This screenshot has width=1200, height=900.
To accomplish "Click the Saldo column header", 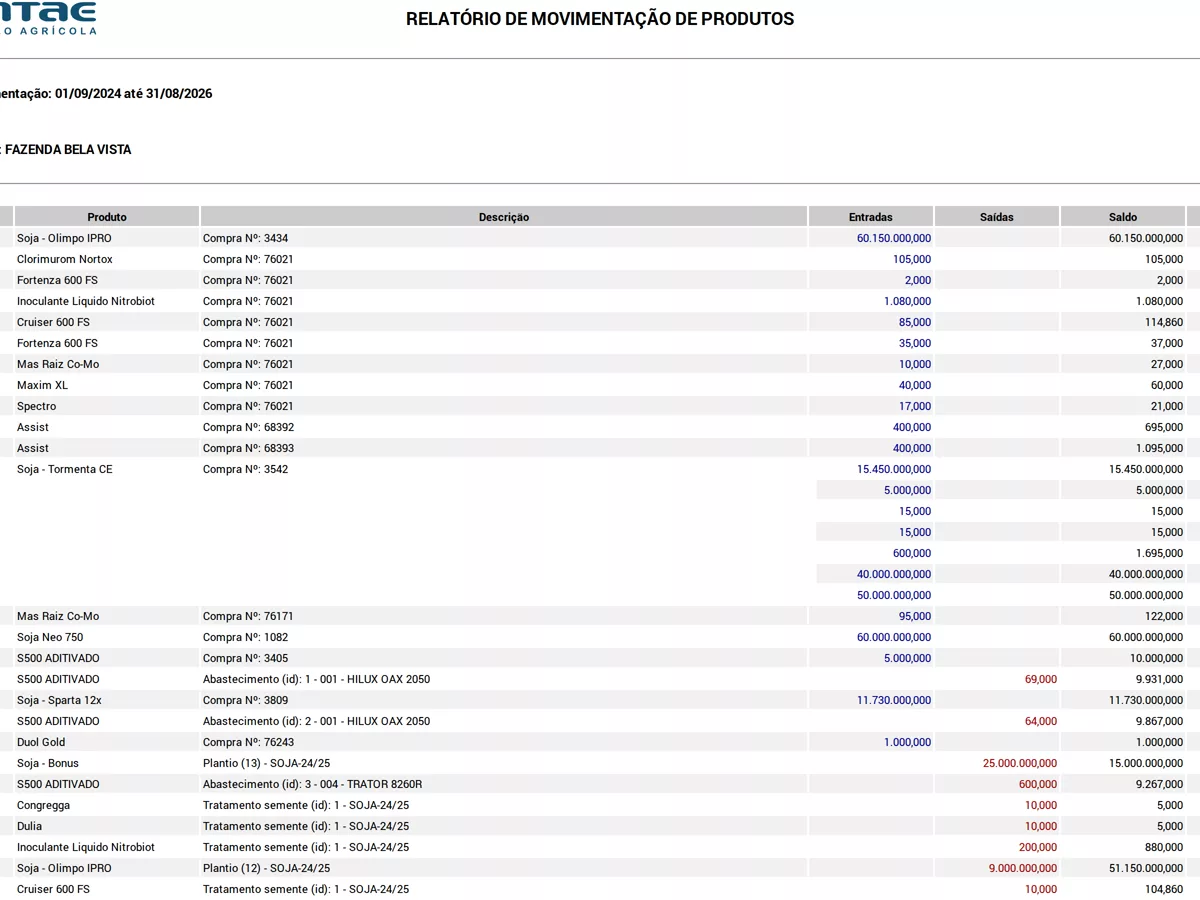I will [1123, 217].
